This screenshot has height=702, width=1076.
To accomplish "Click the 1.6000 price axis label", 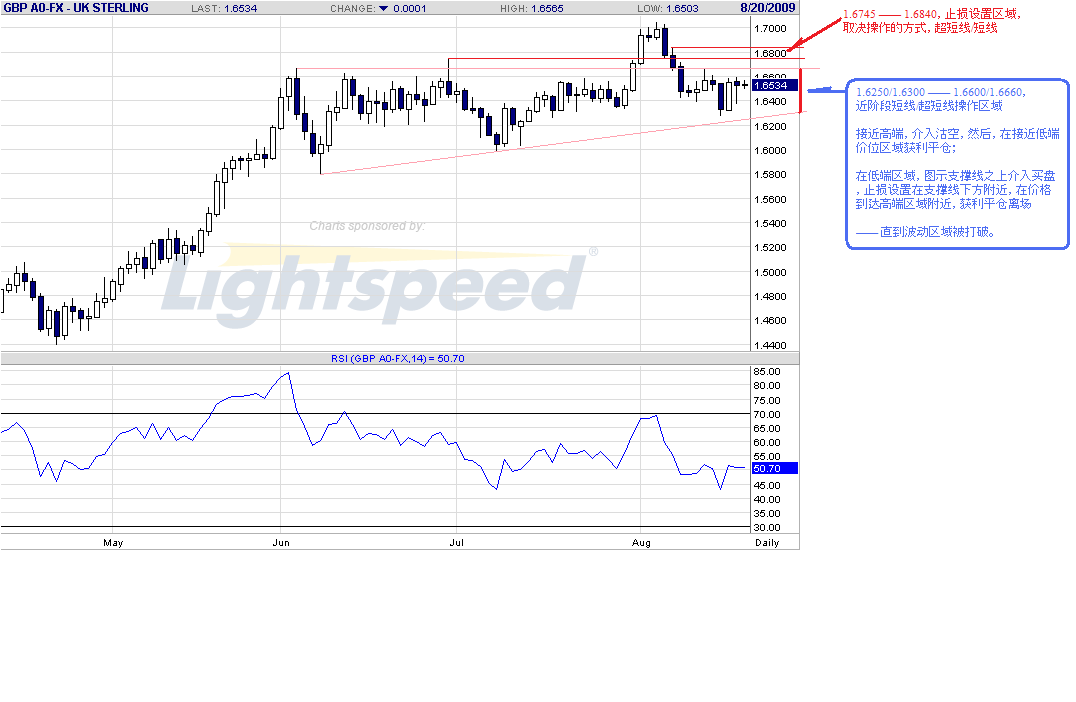I will click(770, 150).
